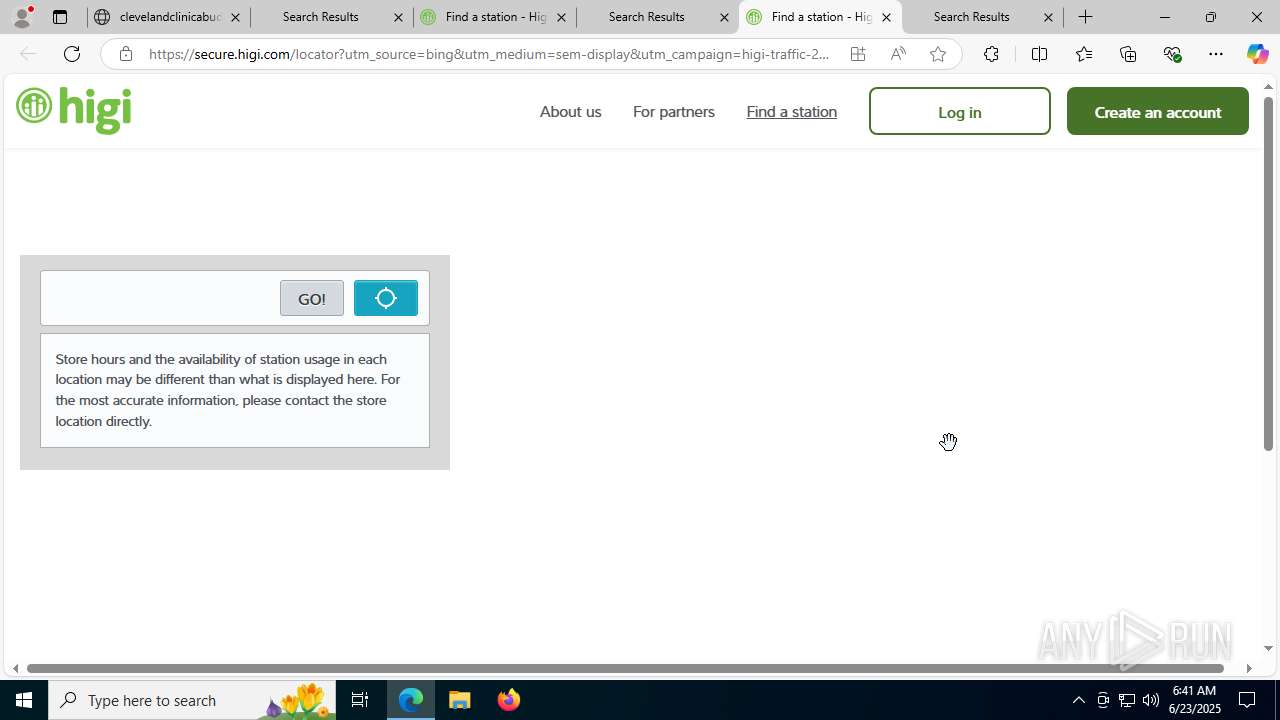Screen dimensions: 1280x720
Task: View site information lock icon
Action: [x=125, y=54]
